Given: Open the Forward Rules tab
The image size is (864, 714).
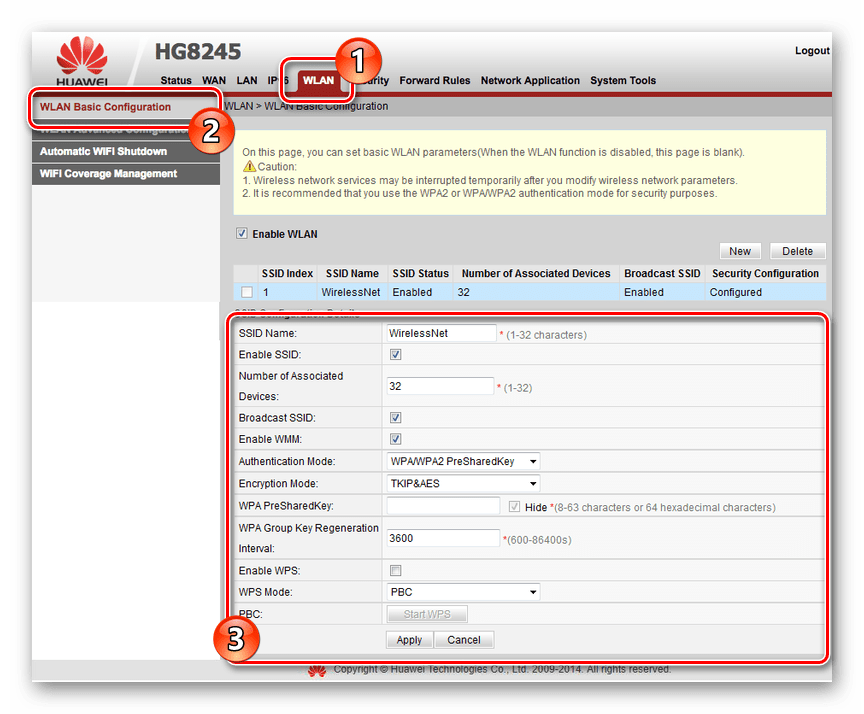Looking at the screenshot, I should 435,80.
